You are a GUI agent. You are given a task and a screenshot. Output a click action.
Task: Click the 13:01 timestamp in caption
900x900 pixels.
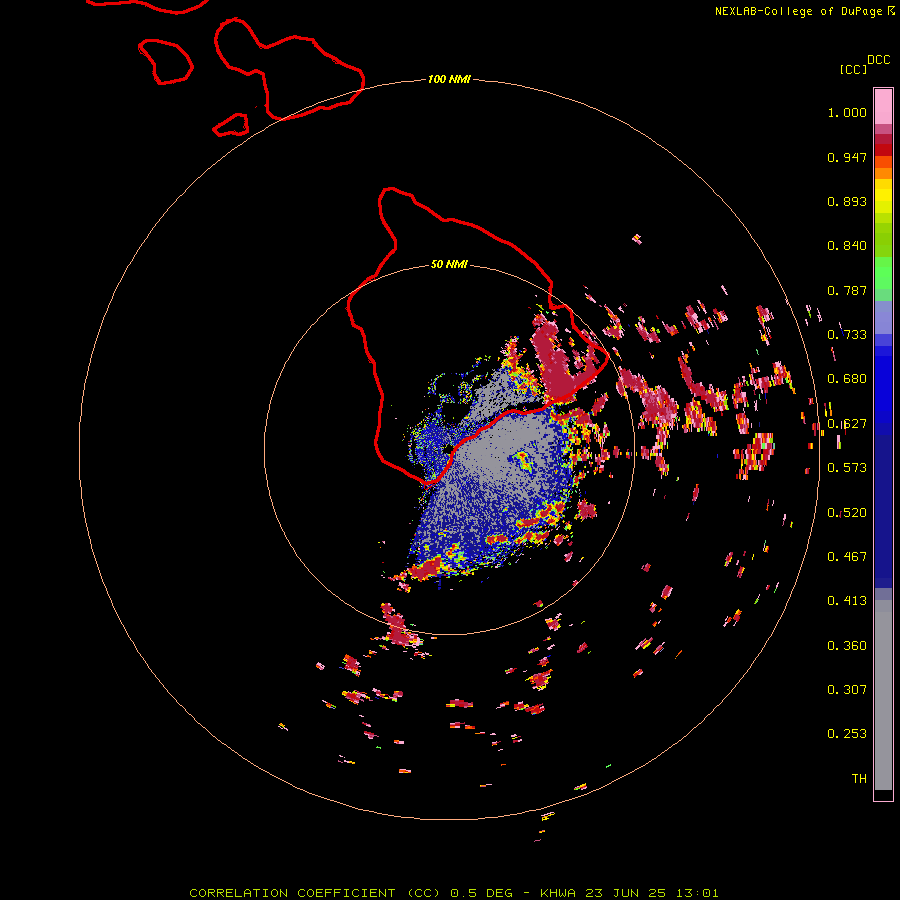point(696,893)
